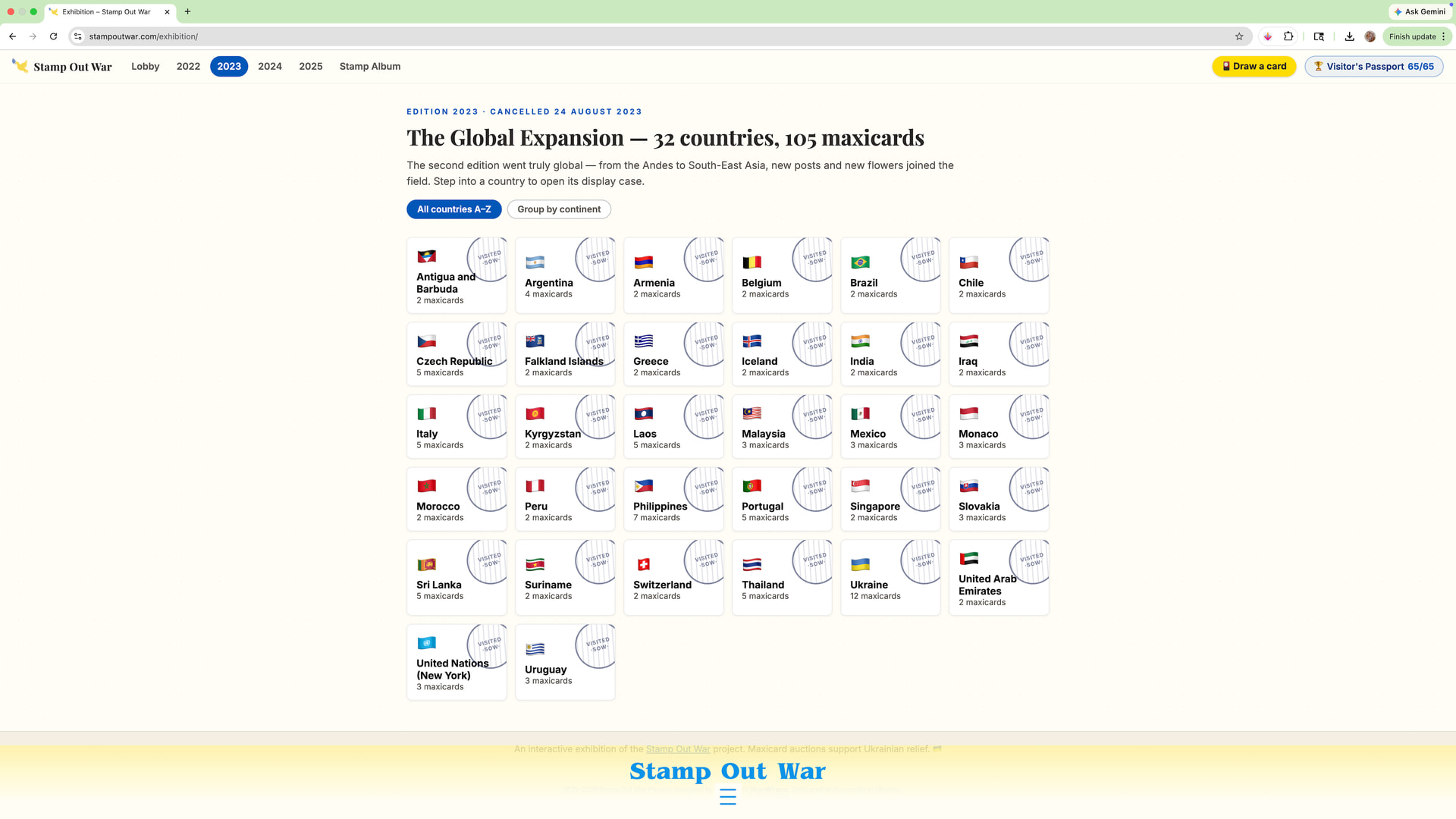
Task: Click the Belgium country name
Action: point(761,283)
